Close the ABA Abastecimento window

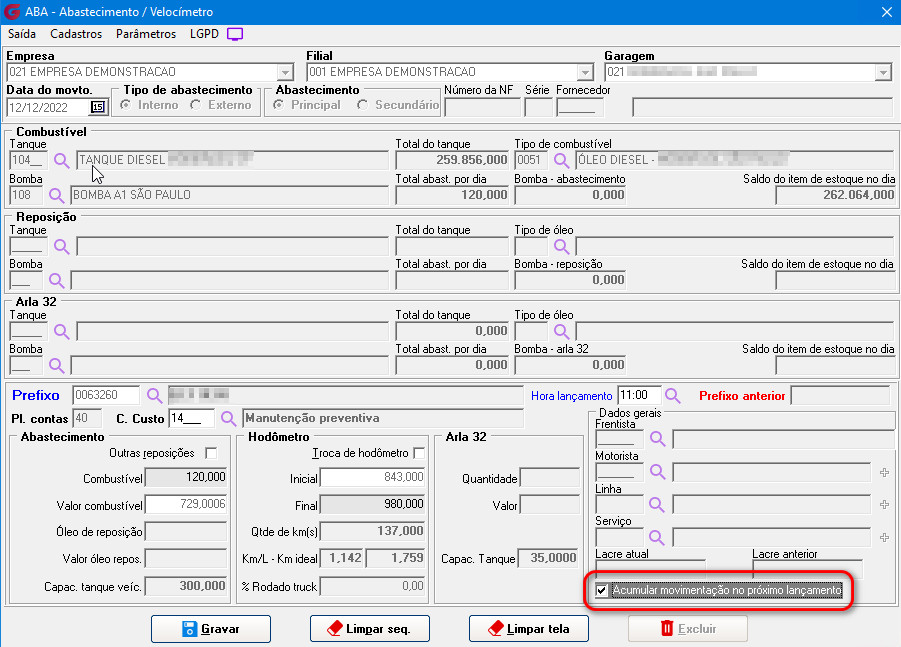click(x=887, y=12)
